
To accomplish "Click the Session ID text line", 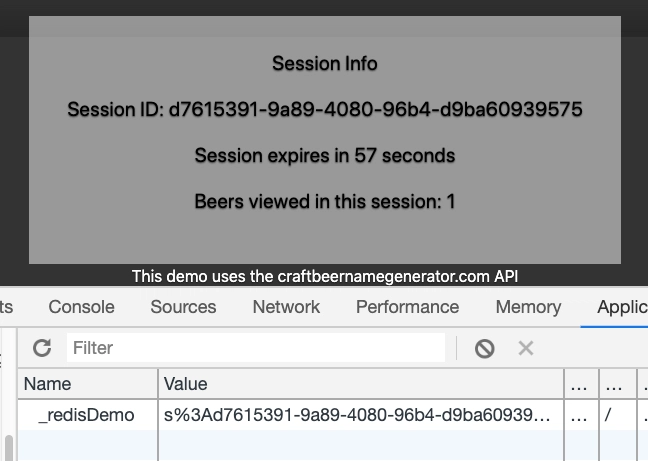I will pyautogui.click(x=325, y=109).
